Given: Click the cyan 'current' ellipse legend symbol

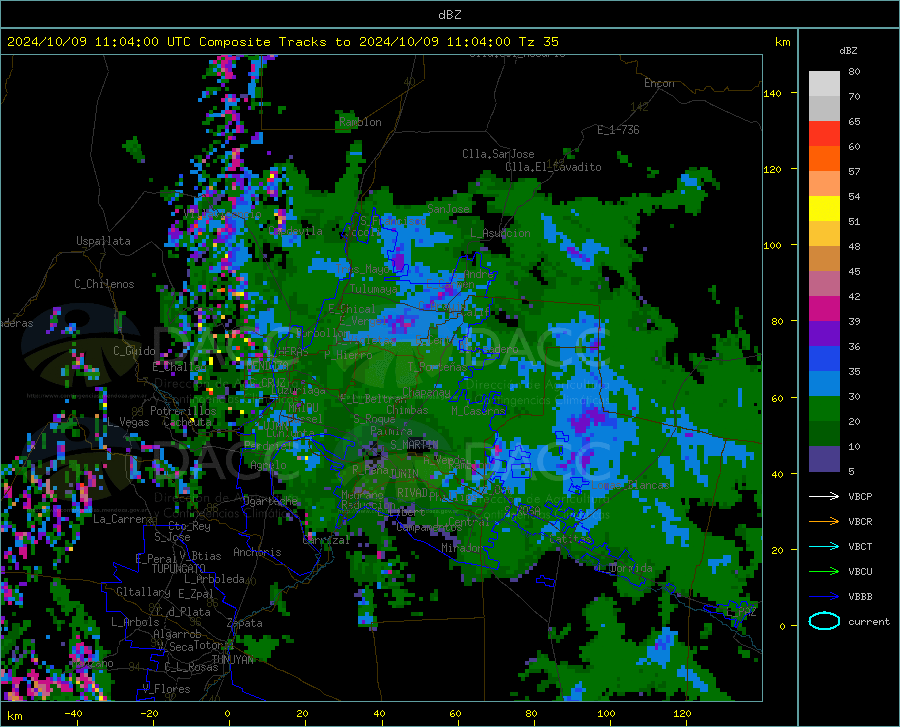Looking at the screenshot, I should pos(824,621).
